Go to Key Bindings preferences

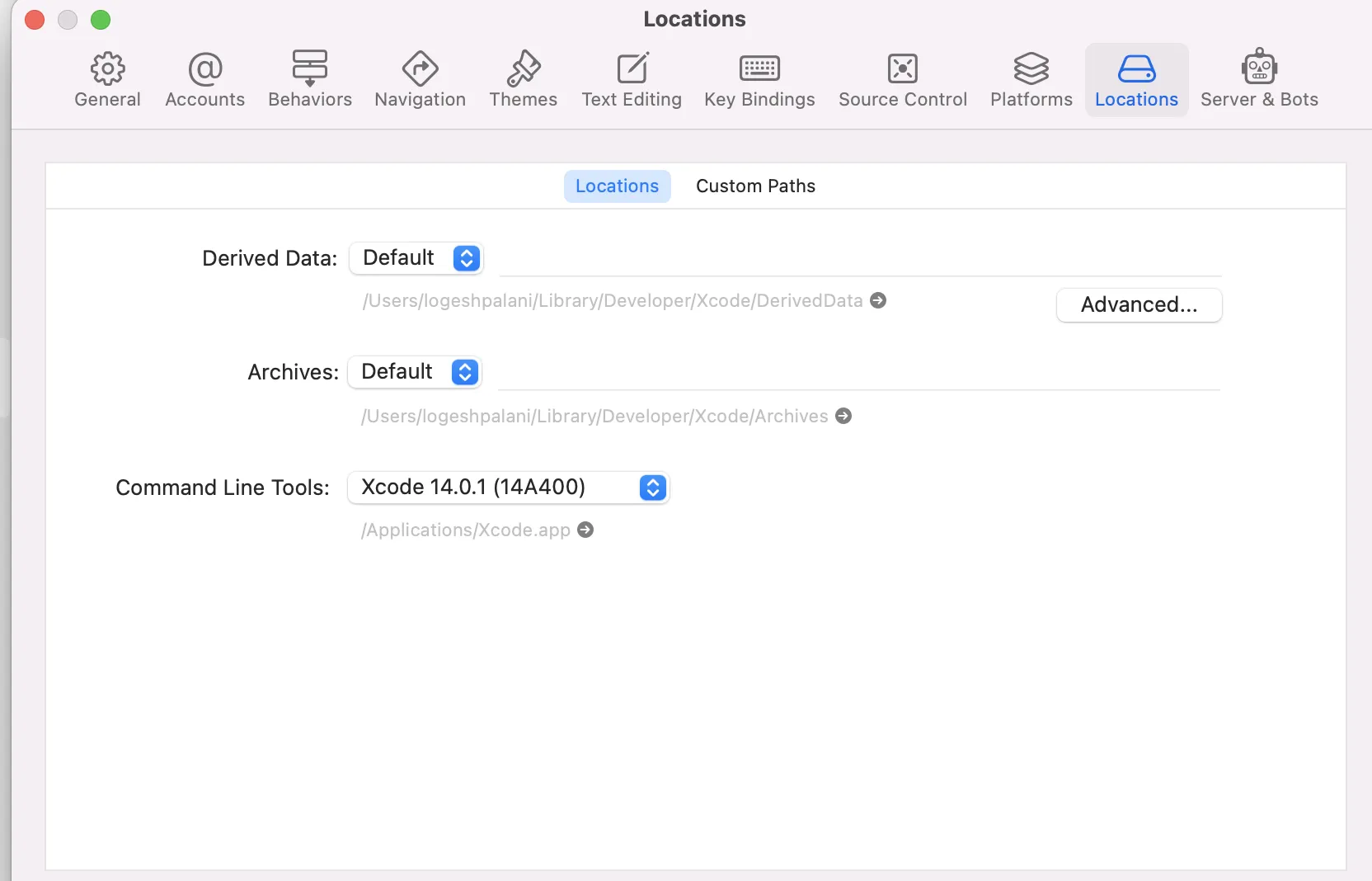759,80
